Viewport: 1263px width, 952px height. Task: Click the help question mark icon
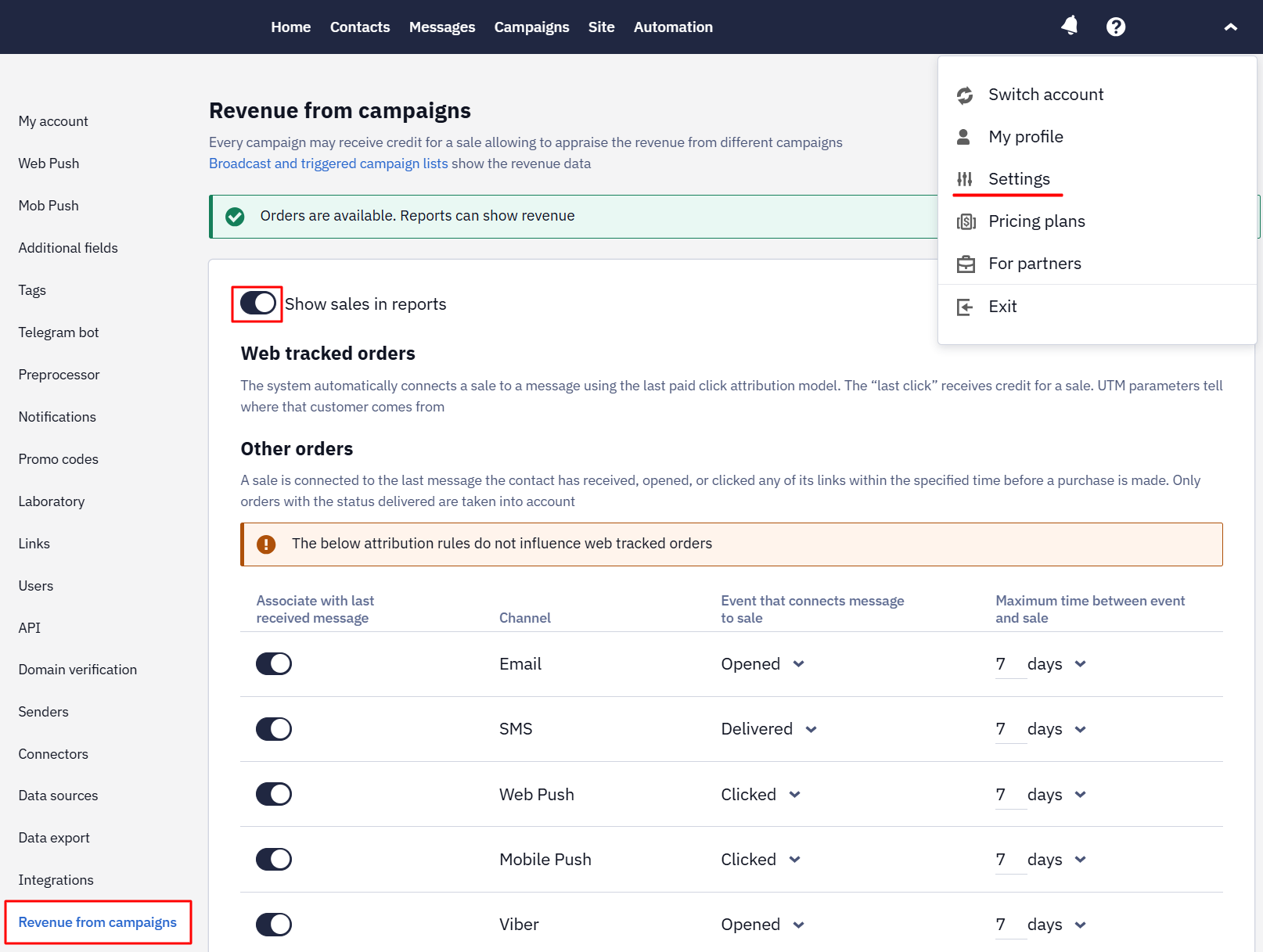click(x=1116, y=27)
